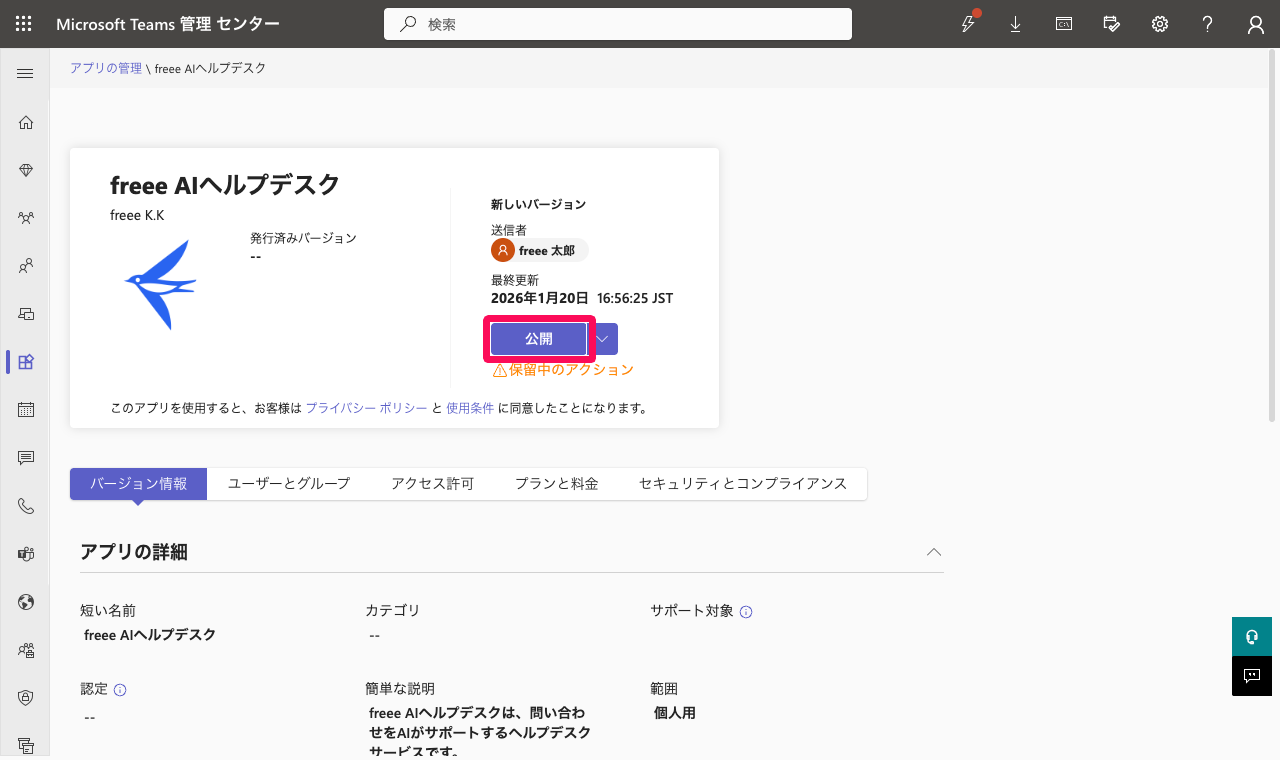
Task: Open the people-with-lock icon in sidebar
Action: (26, 650)
